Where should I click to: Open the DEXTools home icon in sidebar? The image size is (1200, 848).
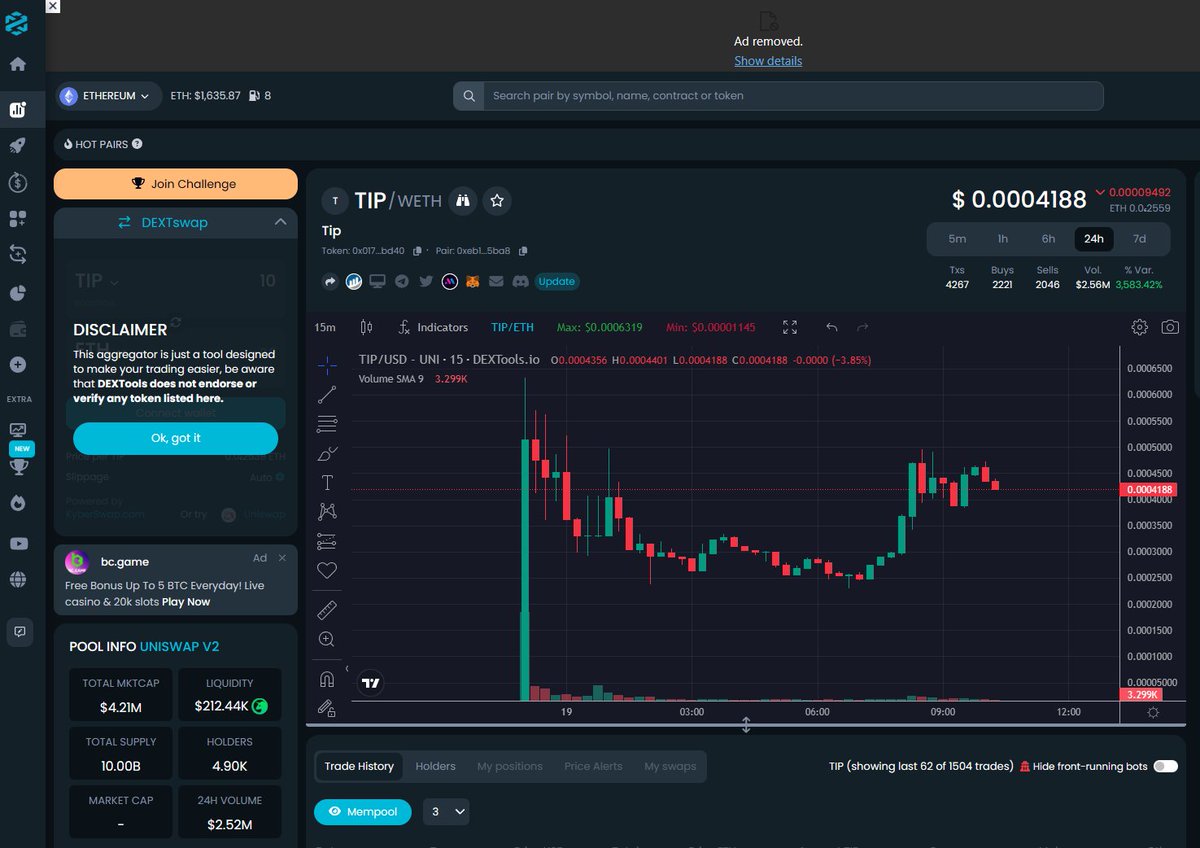coord(17,65)
